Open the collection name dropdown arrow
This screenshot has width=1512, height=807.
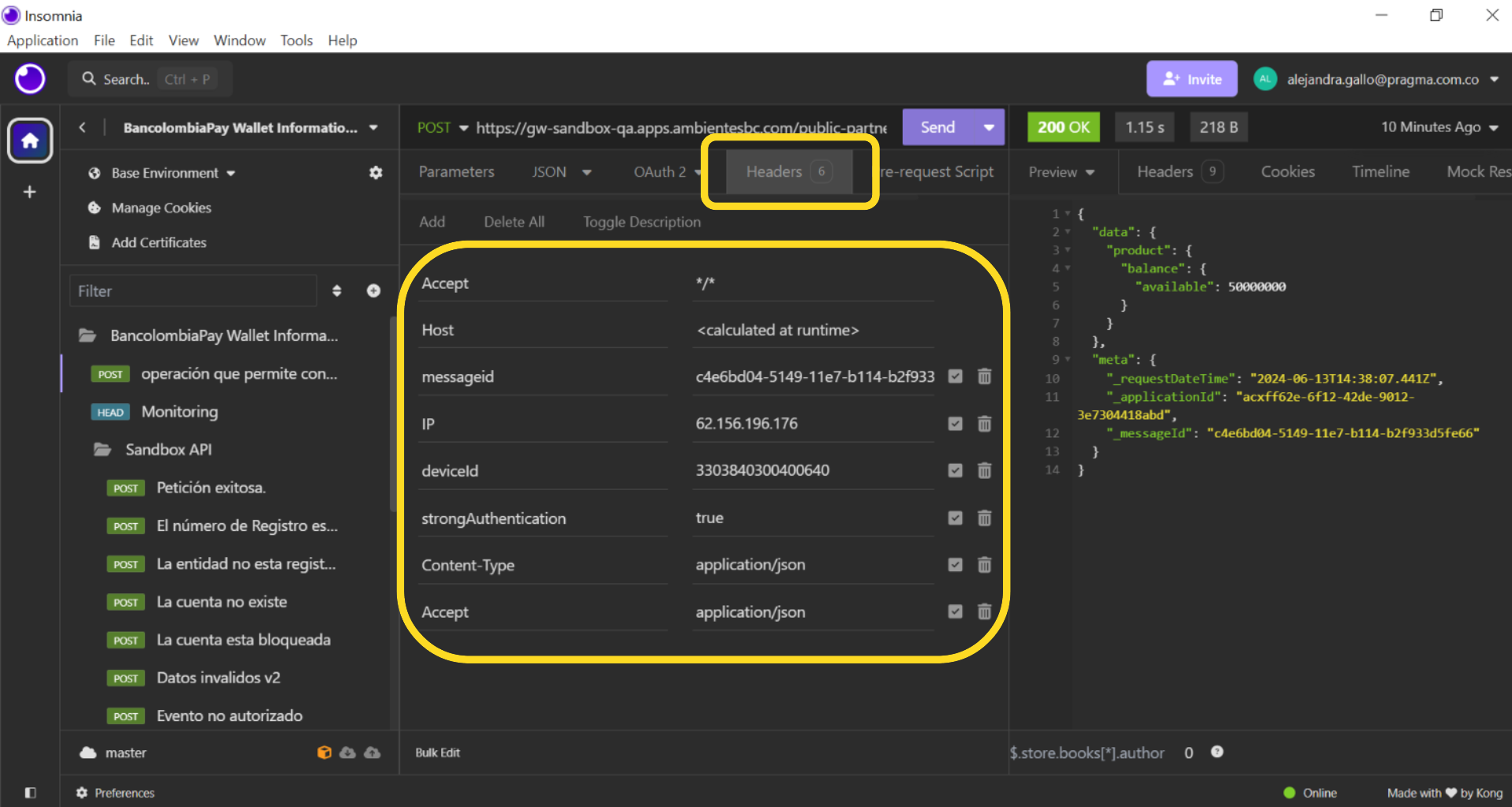(x=373, y=127)
